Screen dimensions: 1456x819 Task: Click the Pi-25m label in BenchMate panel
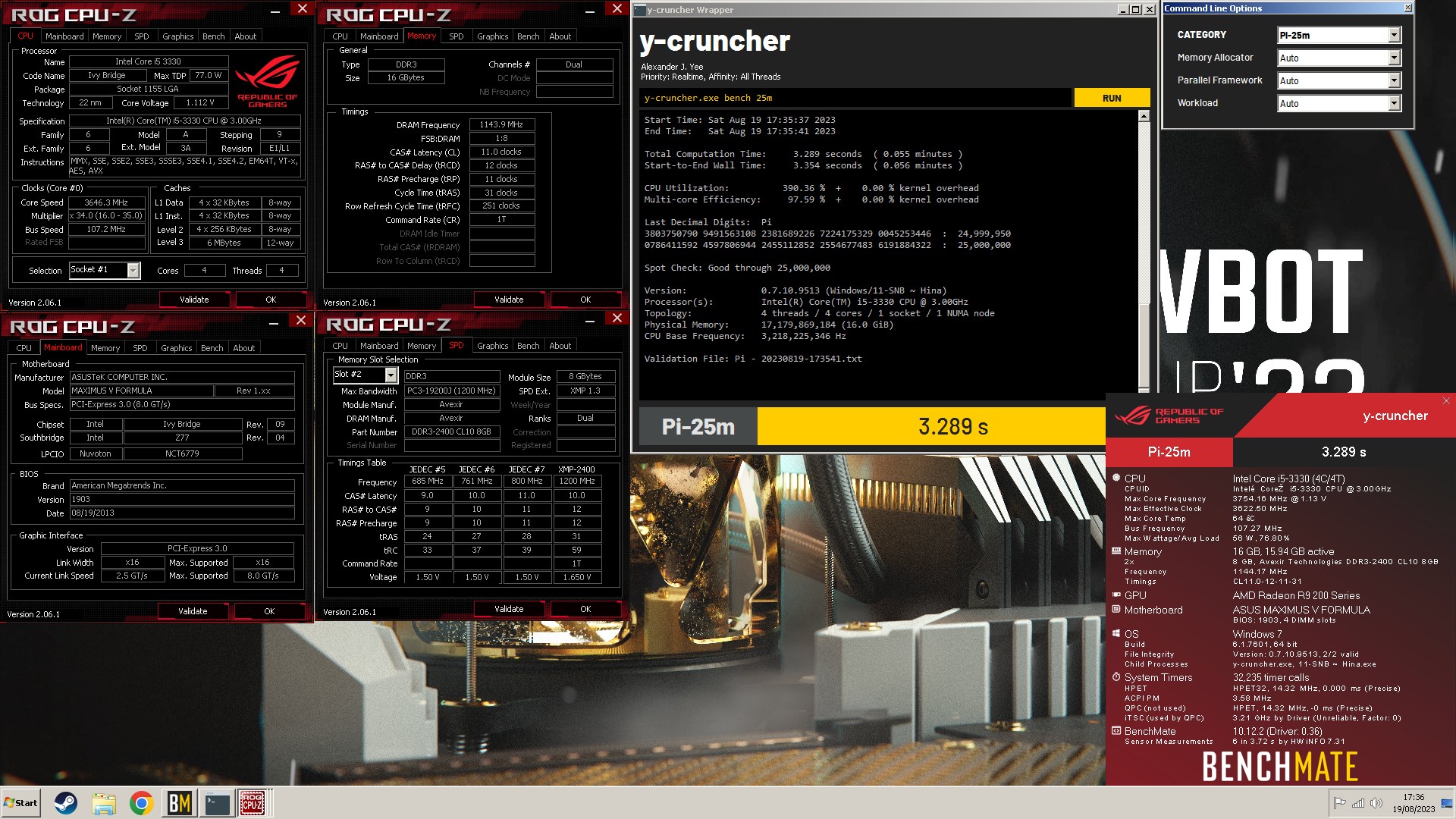click(x=1169, y=452)
